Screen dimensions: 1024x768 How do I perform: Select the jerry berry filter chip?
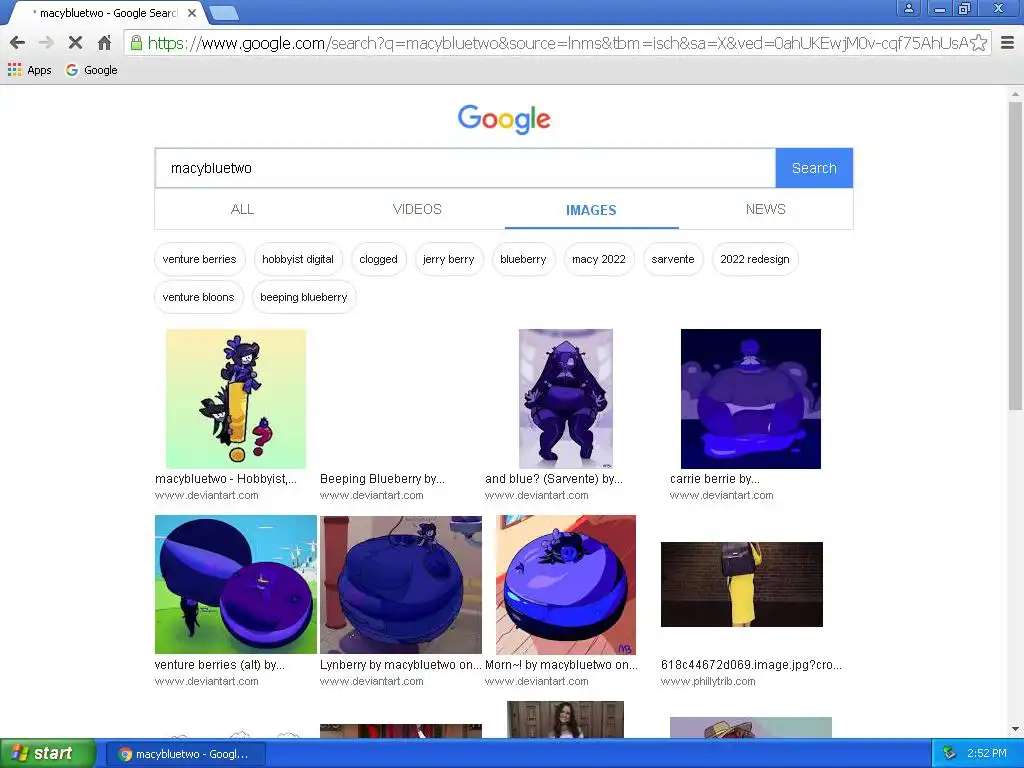449,259
